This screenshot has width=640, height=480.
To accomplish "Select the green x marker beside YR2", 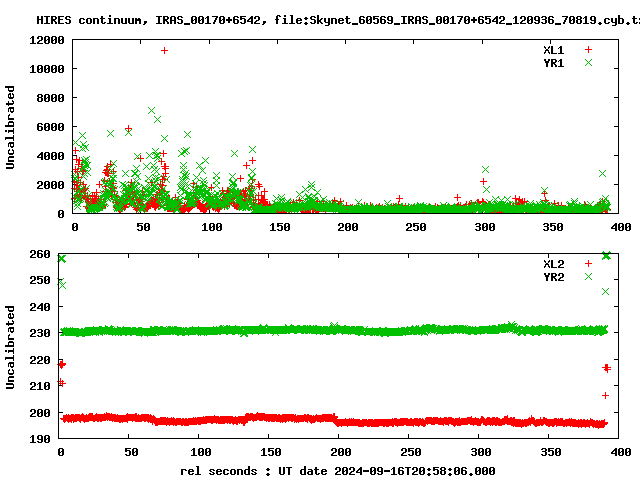I will click(588, 276).
